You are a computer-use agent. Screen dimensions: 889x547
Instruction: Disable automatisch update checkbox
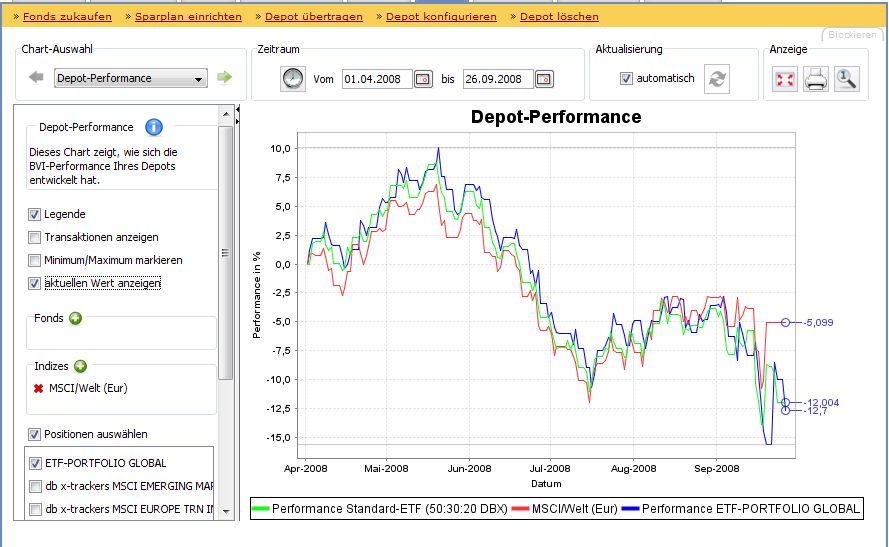(x=626, y=78)
